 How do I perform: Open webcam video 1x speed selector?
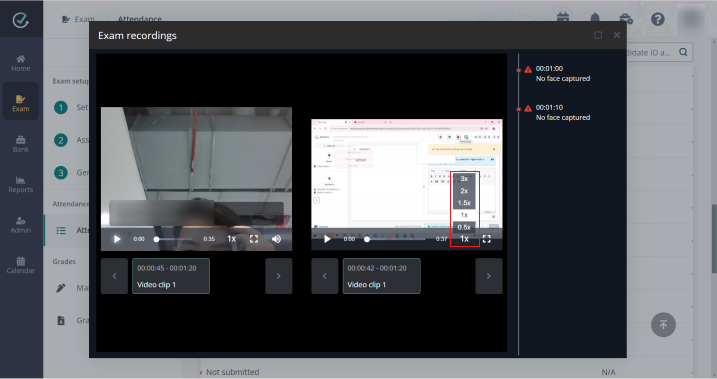point(231,239)
